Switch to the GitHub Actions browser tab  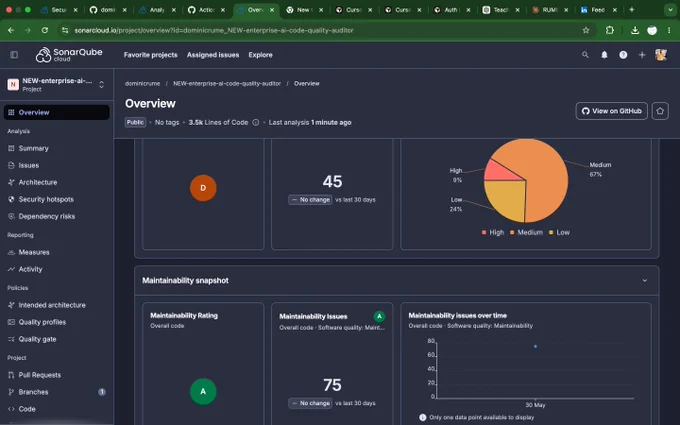(x=207, y=10)
